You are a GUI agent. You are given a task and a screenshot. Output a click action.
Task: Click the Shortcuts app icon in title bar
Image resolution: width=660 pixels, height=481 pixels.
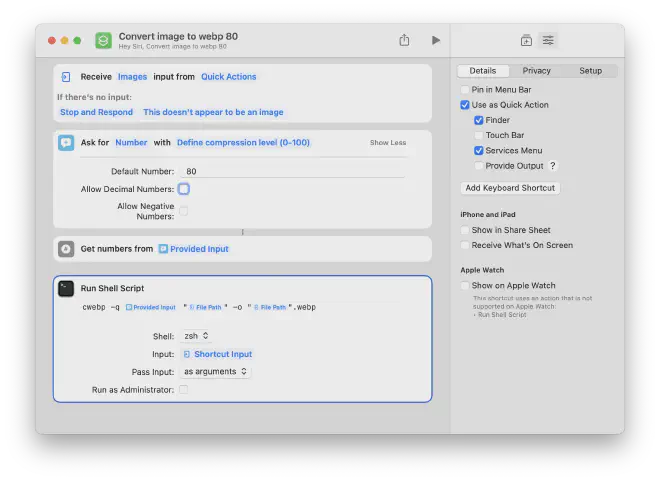point(103,40)
